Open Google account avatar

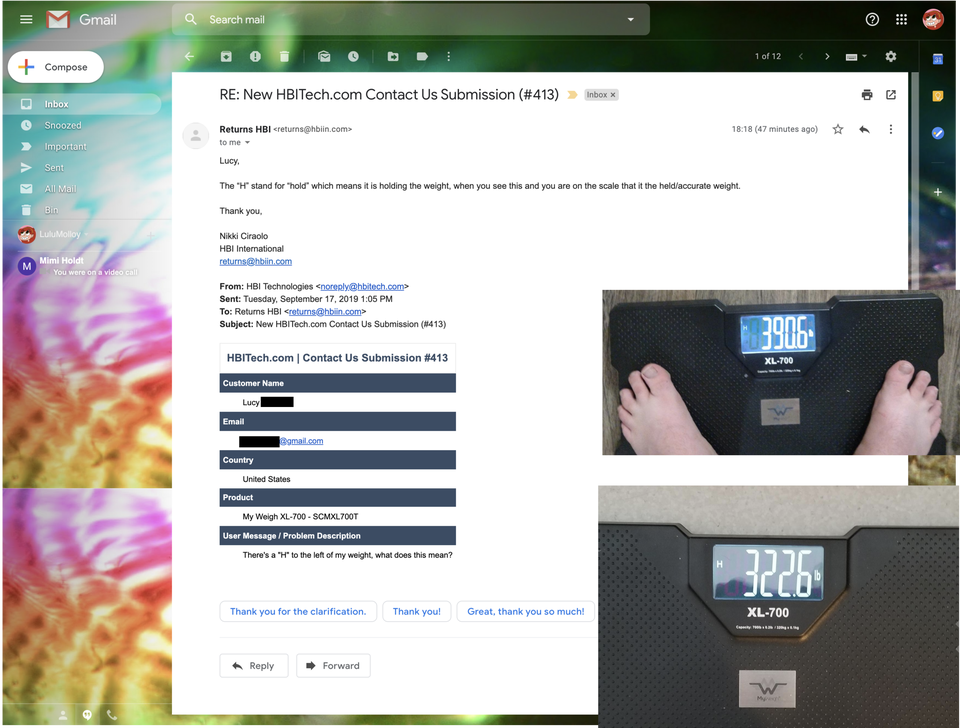tap(933, 20)
